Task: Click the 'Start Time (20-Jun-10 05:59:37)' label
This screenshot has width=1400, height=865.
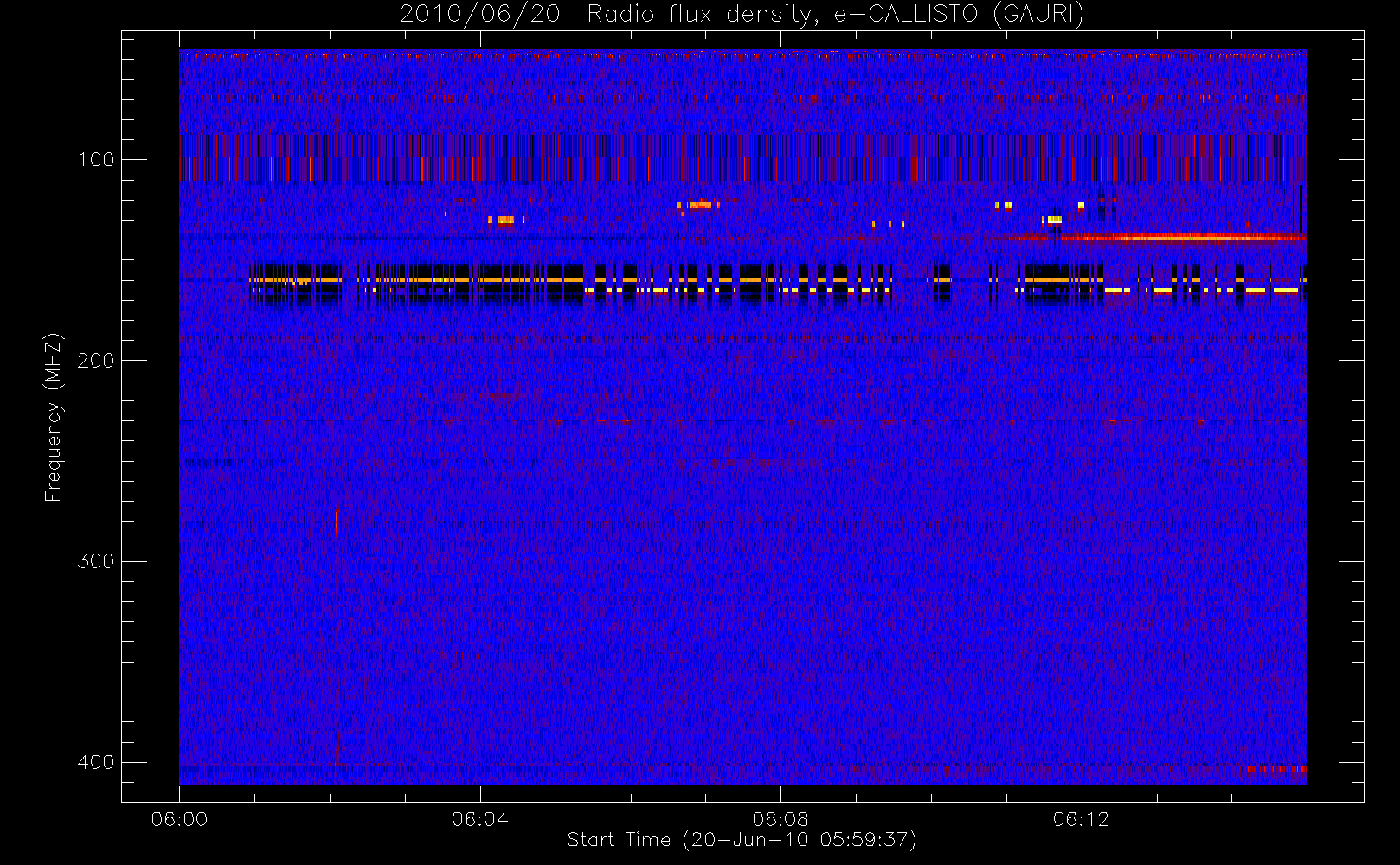Action: click(742, 840)
